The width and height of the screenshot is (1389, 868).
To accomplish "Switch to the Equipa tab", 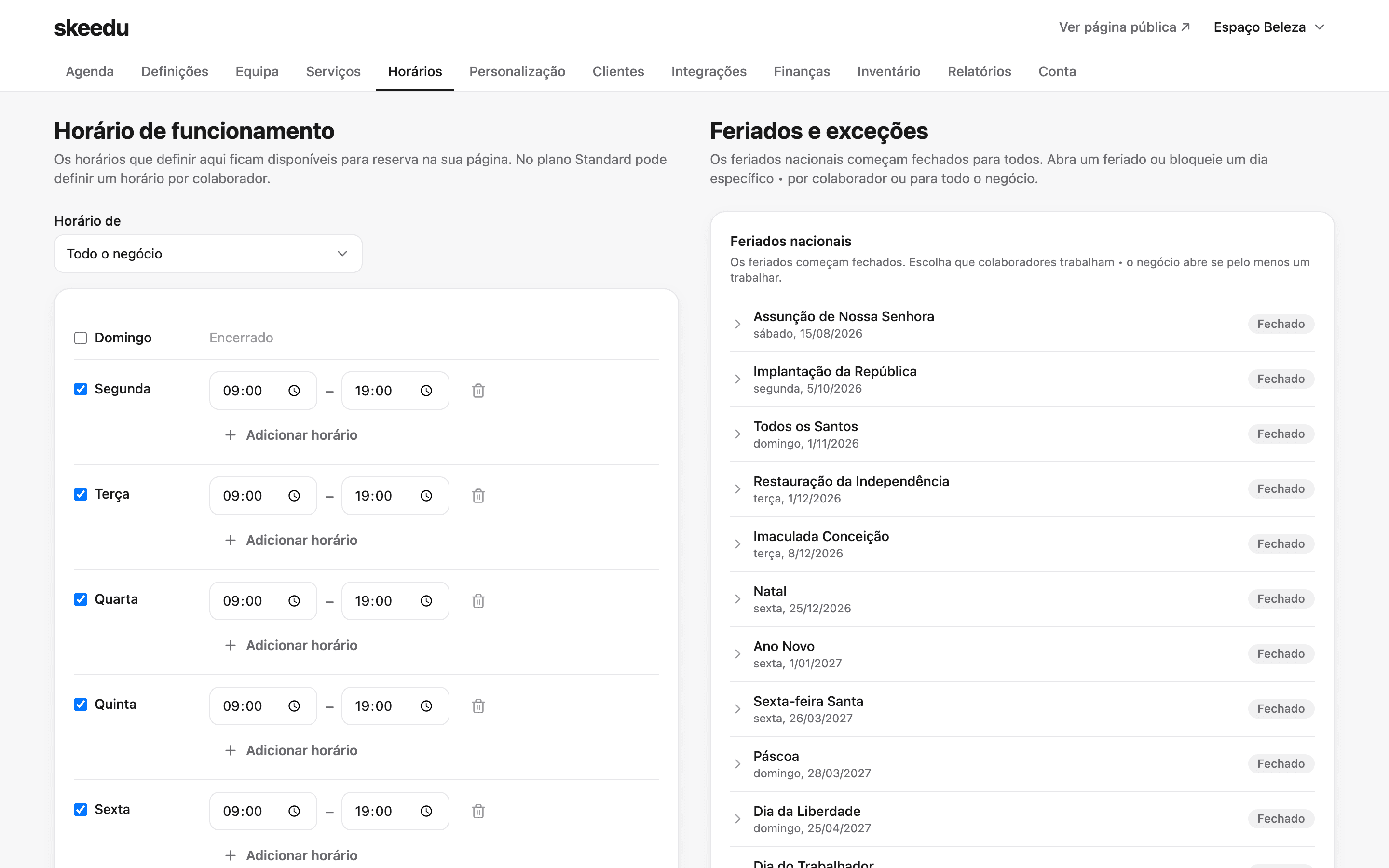I will coord(257,71).
